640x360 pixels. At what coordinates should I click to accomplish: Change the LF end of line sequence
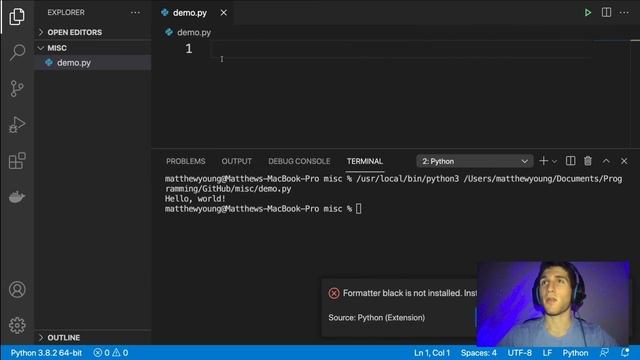pyautogui.click(x=547, y=353)
